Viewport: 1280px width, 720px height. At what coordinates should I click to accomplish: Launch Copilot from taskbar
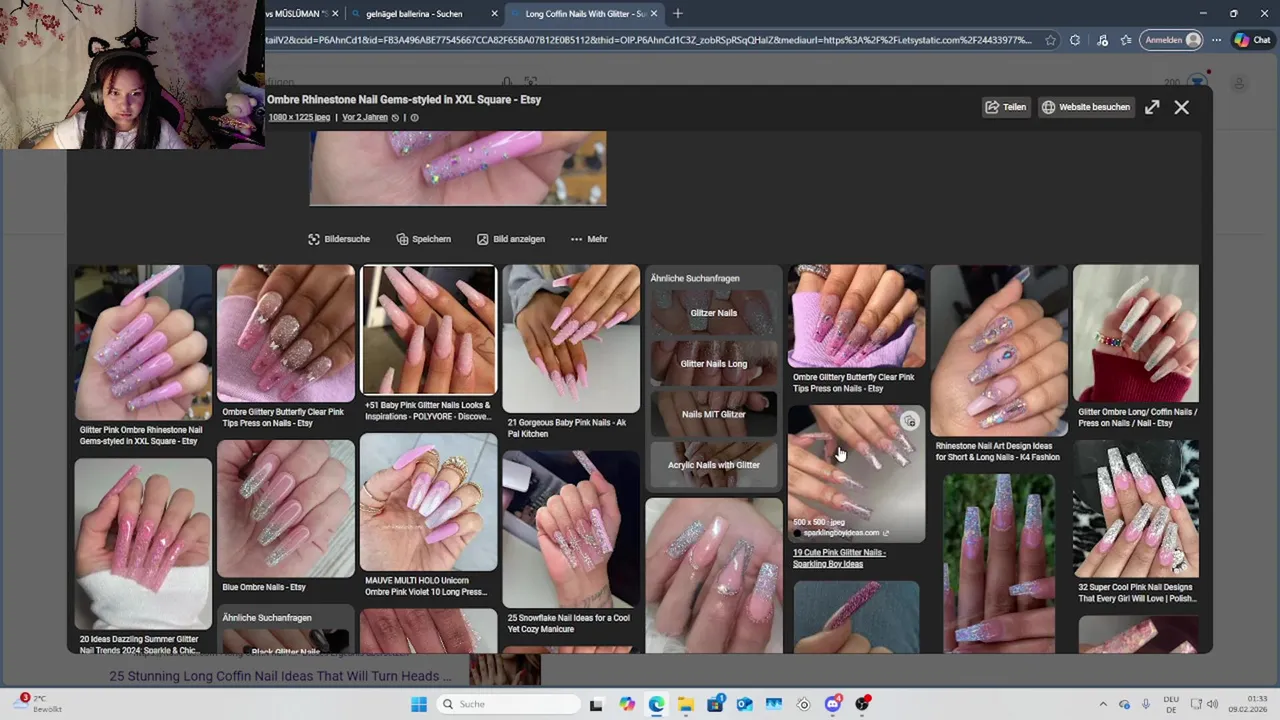click(627, 704)
